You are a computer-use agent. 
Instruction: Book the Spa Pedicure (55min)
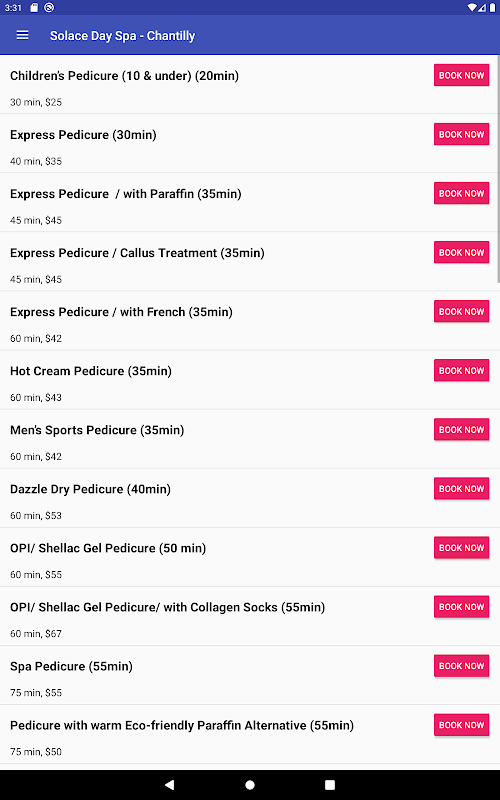pos(461,666)
